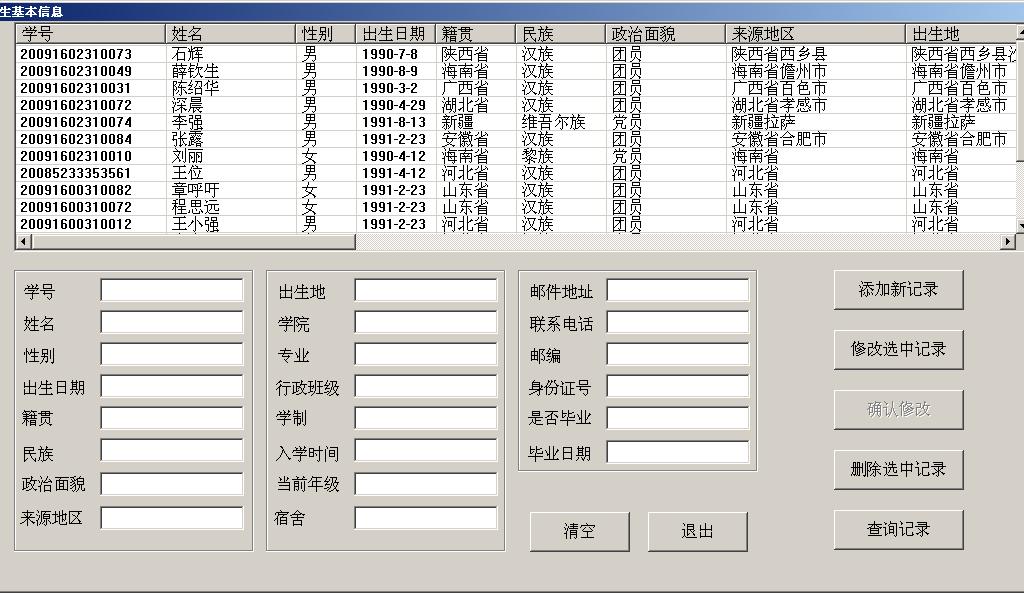Click the 删除选中记录 button
This screenshot has width=1024, height=593.
898,470
